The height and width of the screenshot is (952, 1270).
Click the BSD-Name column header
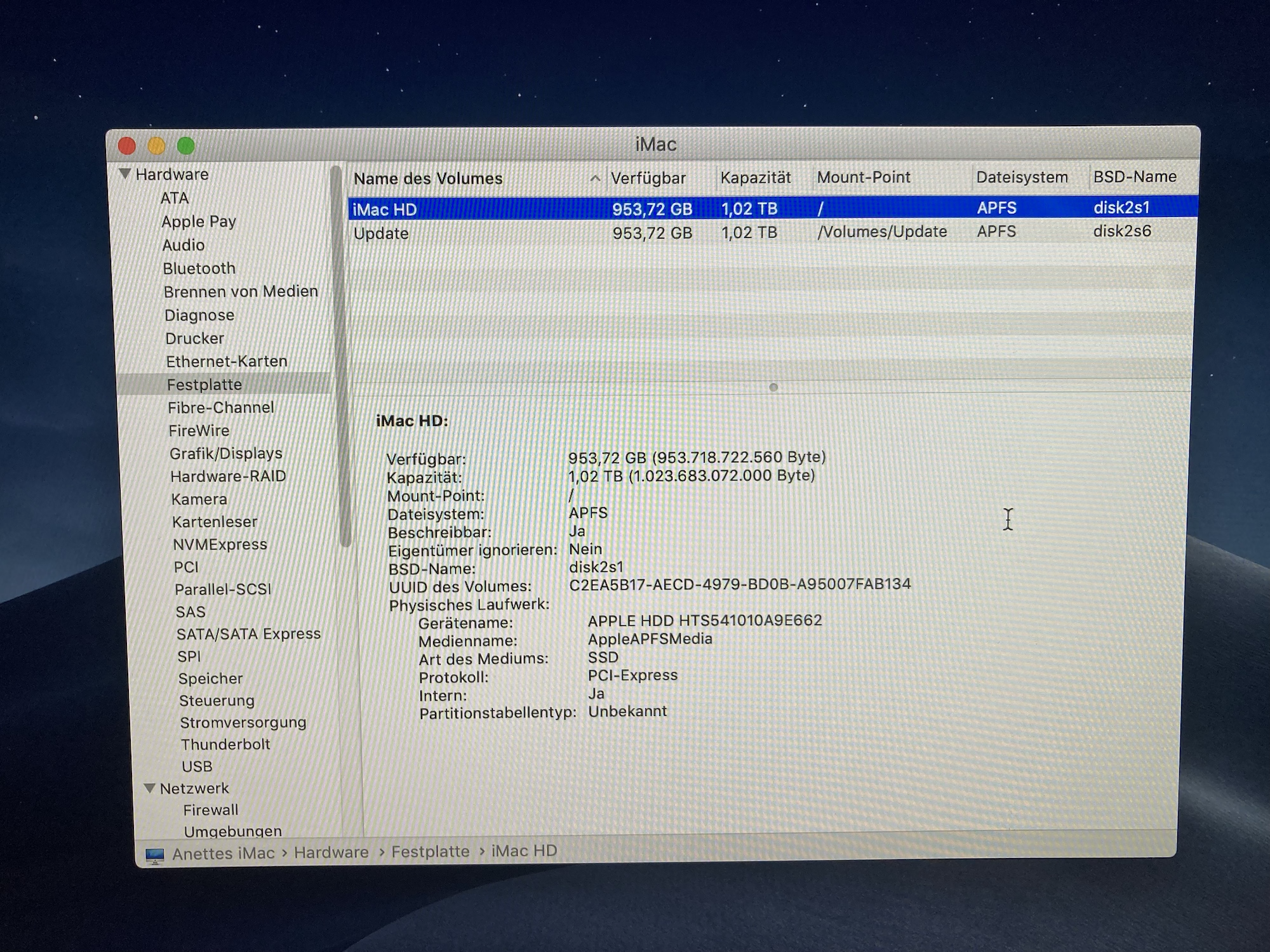click(1134, 176)
